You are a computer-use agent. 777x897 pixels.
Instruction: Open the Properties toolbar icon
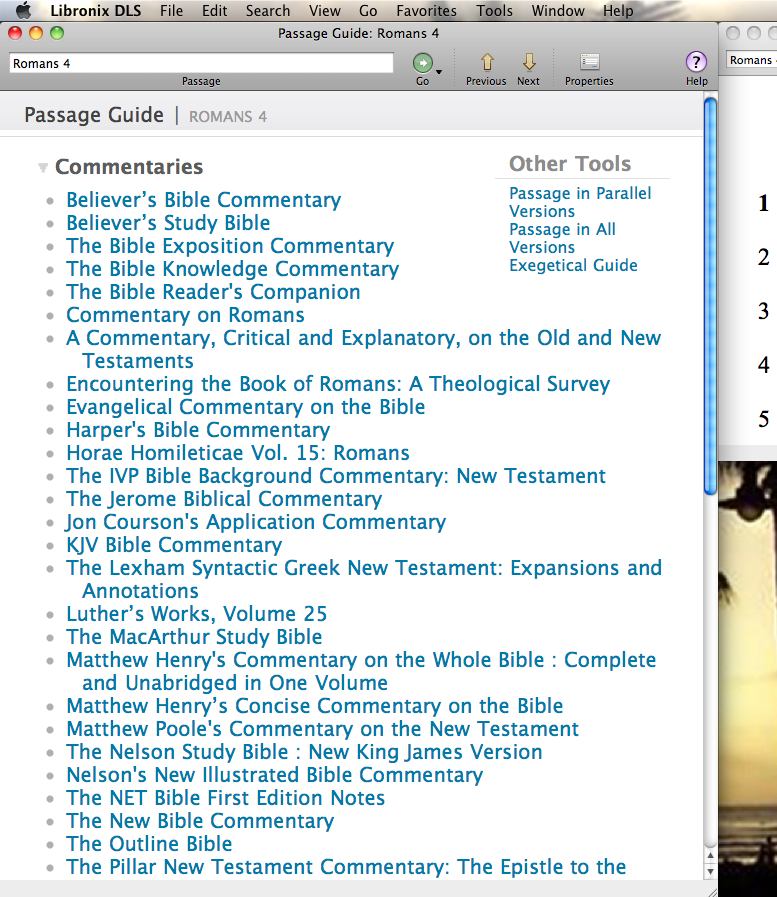click(x=589, y=62)
